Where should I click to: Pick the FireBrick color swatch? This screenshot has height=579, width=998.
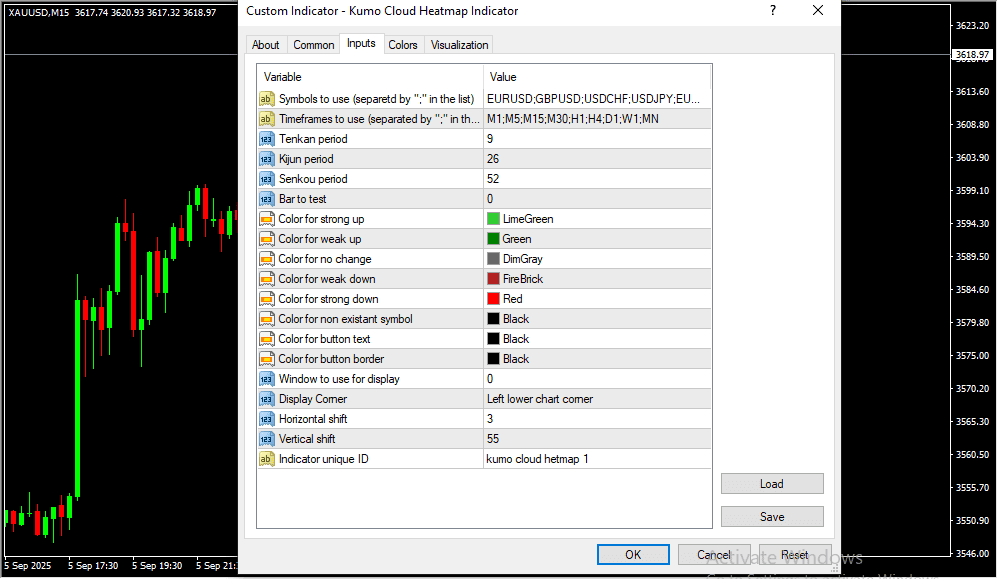(494, 279)
